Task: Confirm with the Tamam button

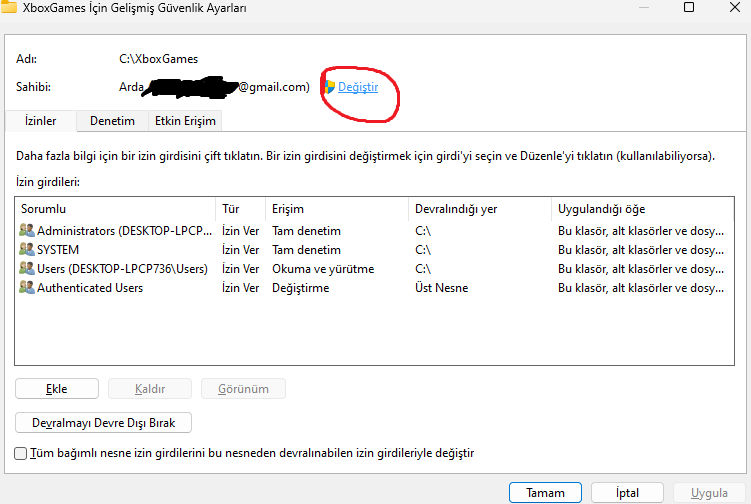Action: (x=546, y=493)
